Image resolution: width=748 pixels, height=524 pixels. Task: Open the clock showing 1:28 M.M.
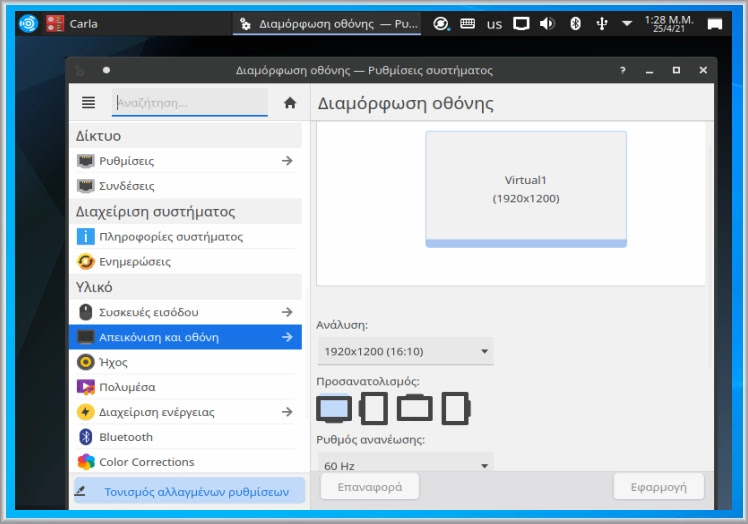669,24
